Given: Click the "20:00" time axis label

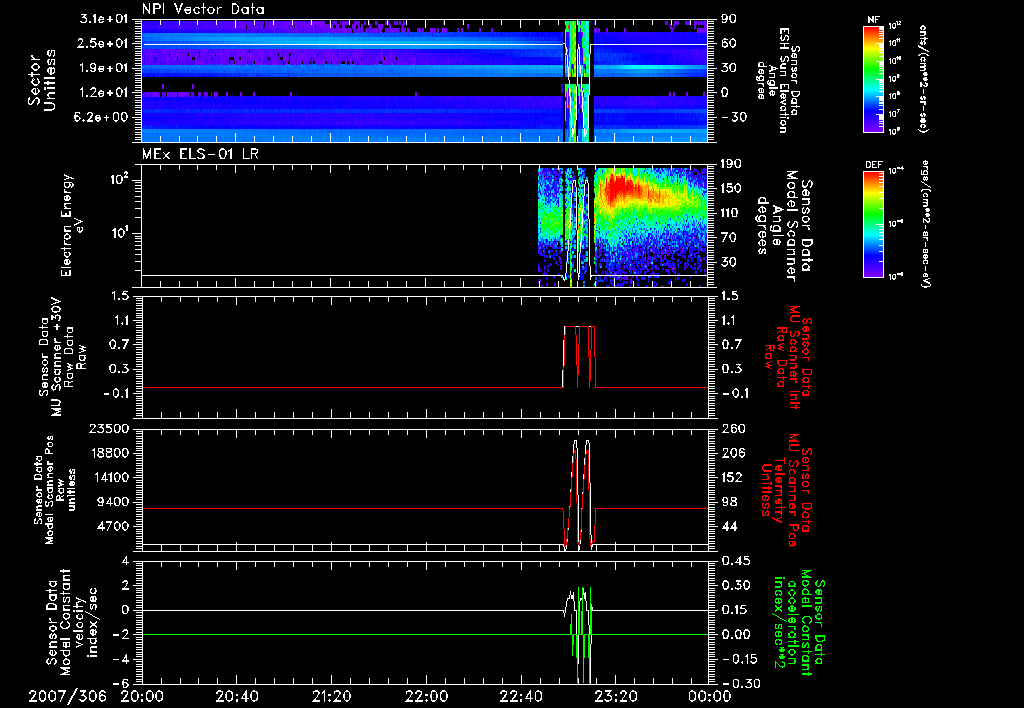Looking at the screenshot, I should point(142,697).
